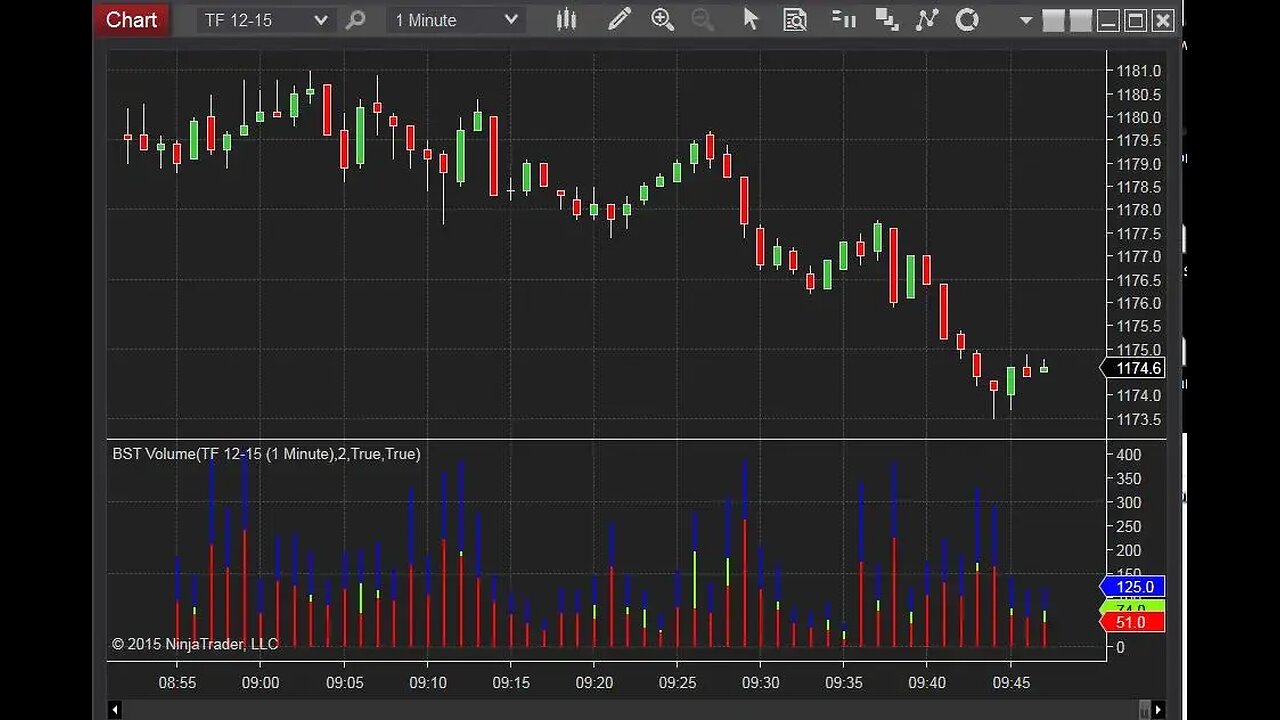Open the drawing tools pencil icon

[x=619, y=19]
